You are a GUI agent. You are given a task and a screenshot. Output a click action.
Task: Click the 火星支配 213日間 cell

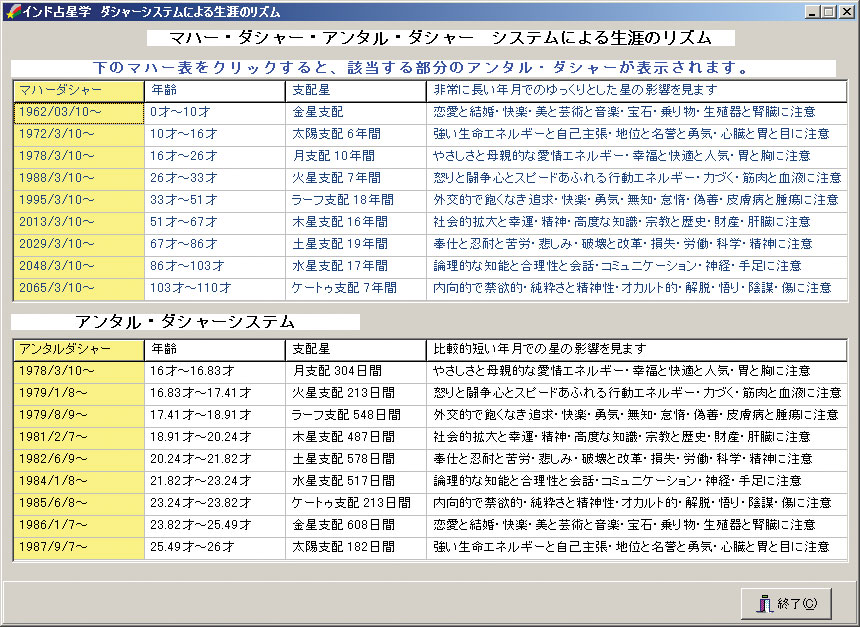pyautogui.click(x=356, y=394)
